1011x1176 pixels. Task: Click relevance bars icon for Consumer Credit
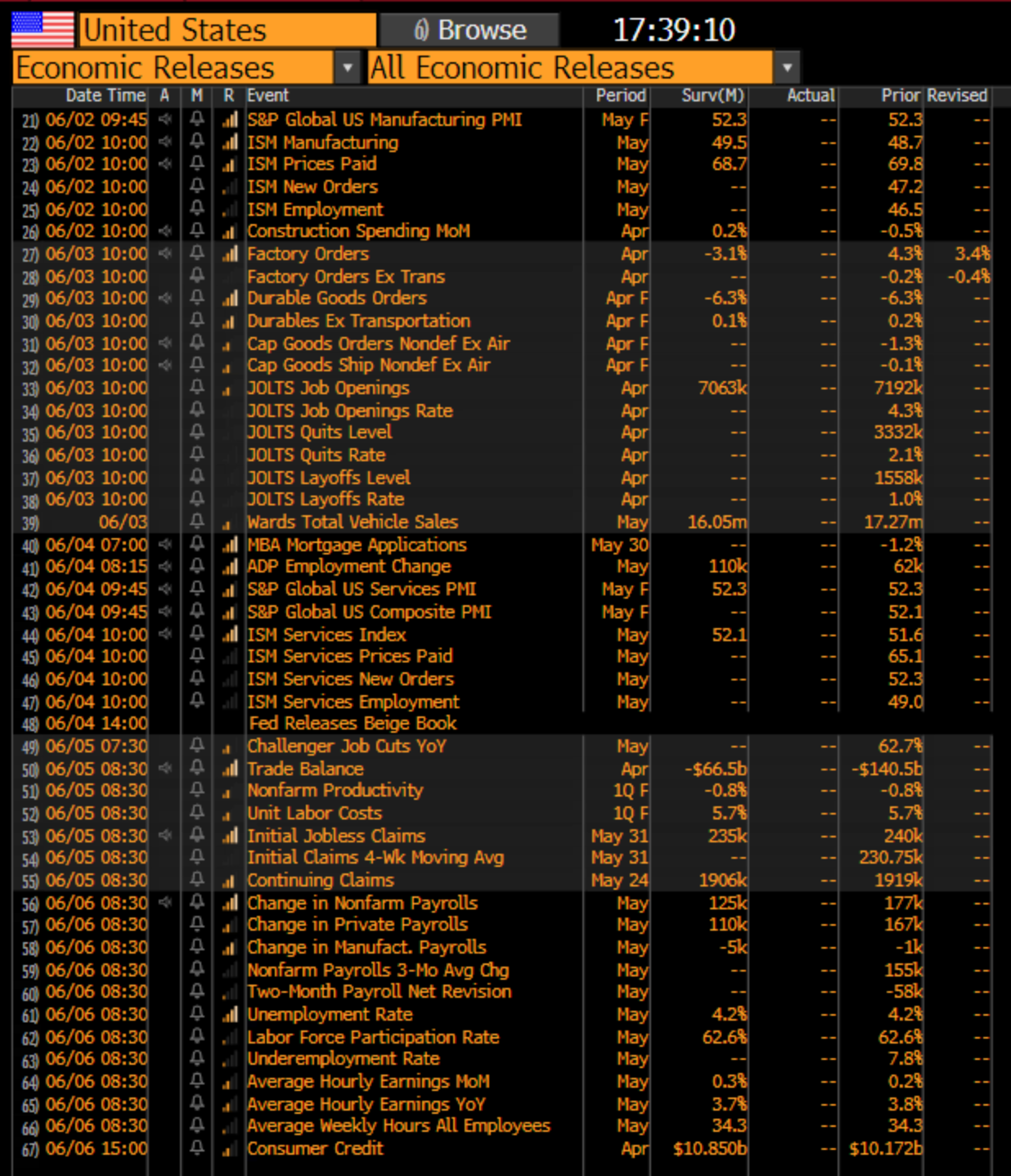[230, 1149]
